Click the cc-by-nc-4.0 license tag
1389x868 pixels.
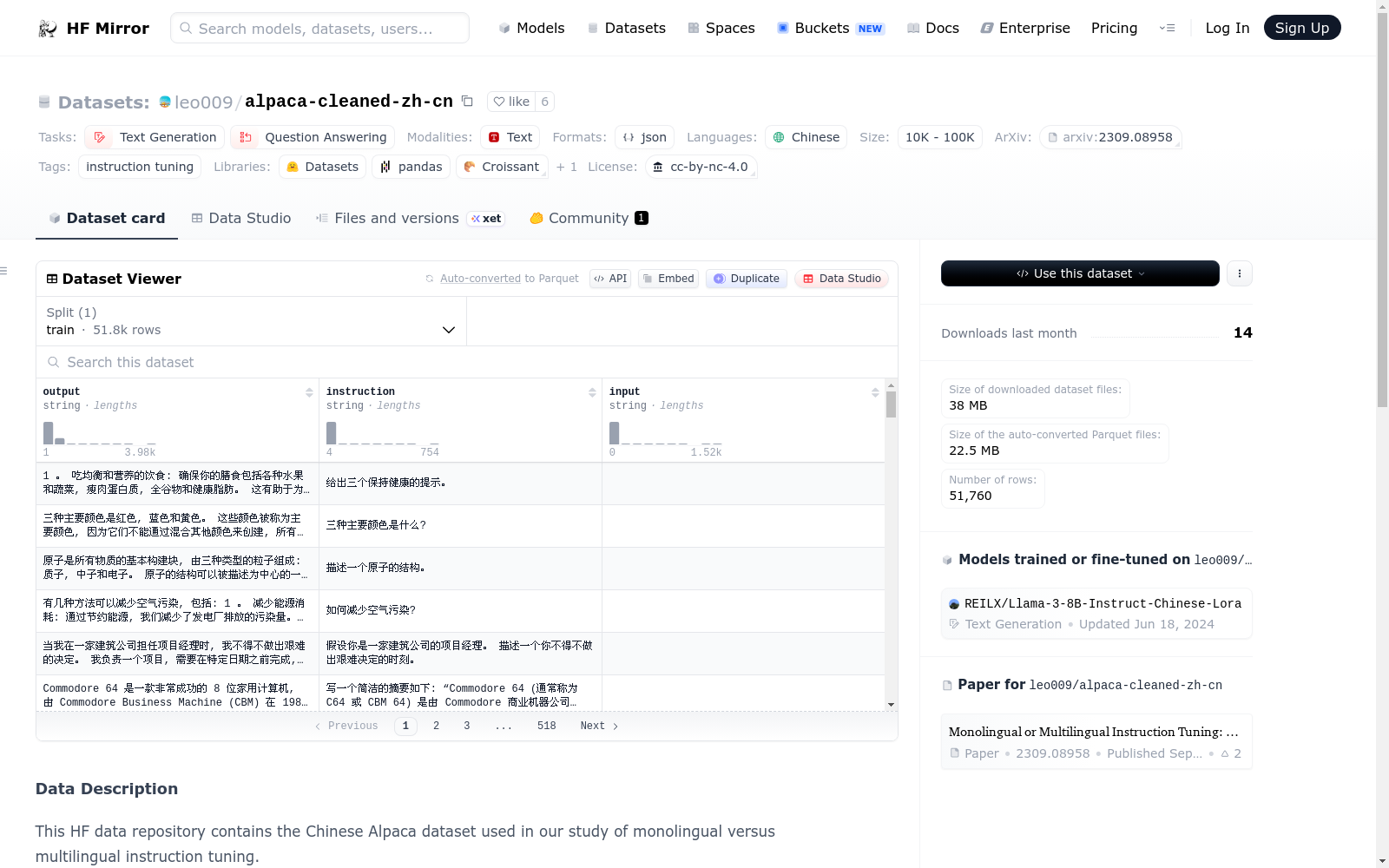(701, 167)
